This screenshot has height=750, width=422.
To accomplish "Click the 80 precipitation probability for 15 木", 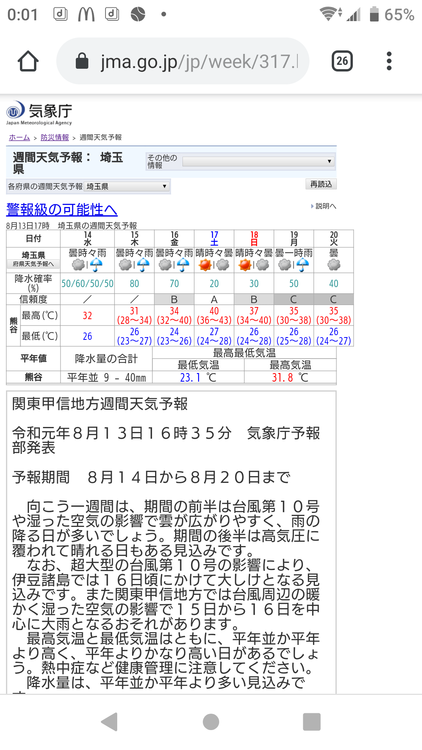I will pos(134,284).
